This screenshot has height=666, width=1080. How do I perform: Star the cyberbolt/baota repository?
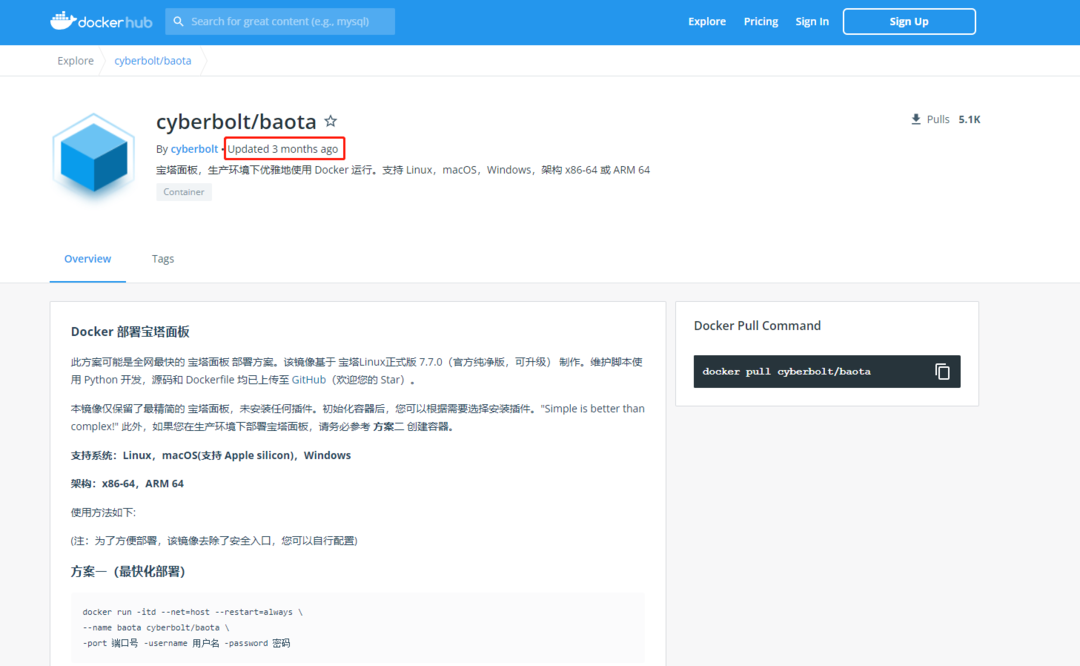(x=331, y=121)
